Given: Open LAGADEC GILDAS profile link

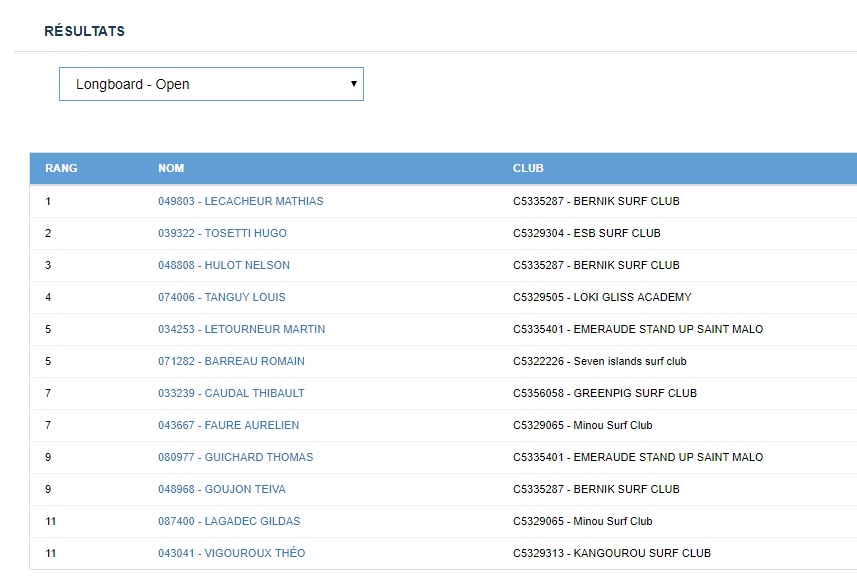Looking at the screenshot, I should coord(229,521).
